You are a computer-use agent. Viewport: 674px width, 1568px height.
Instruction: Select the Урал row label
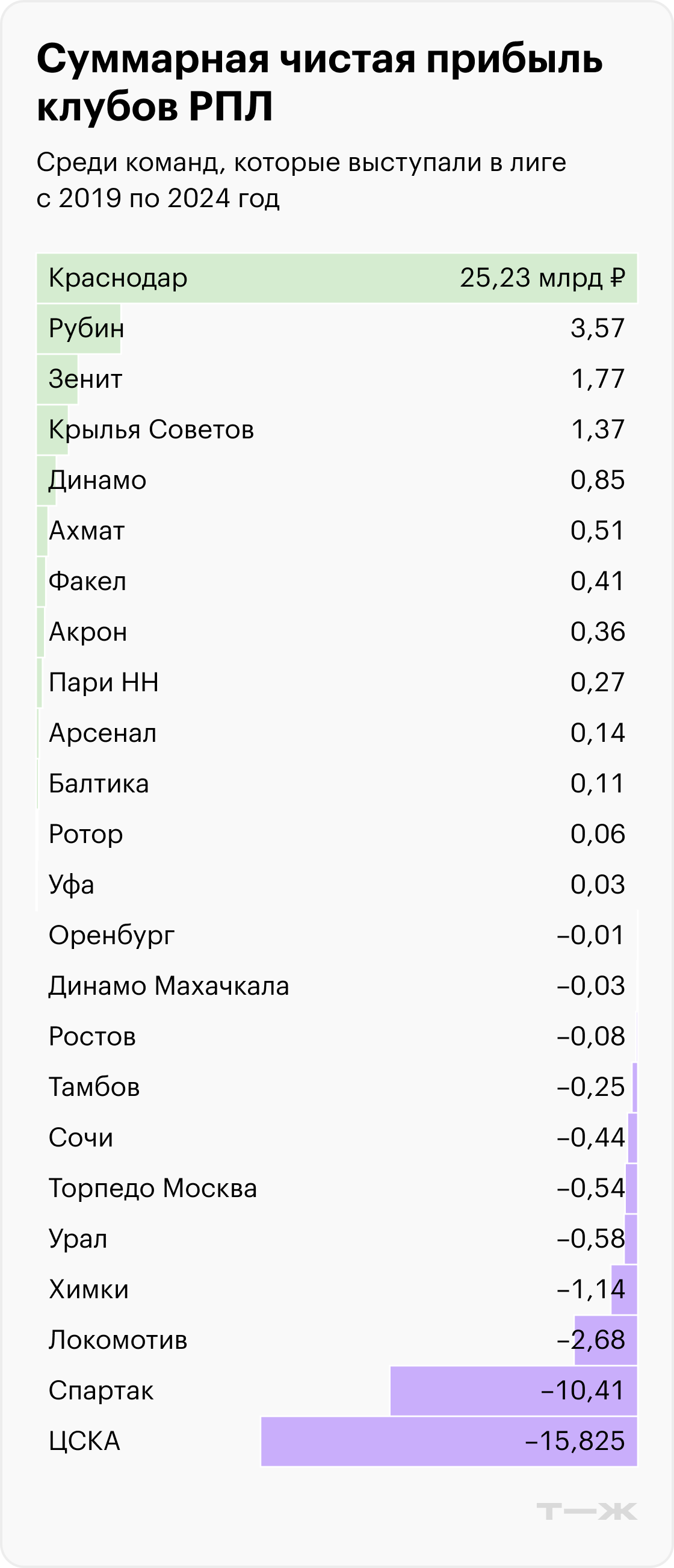click(78, 1239)
